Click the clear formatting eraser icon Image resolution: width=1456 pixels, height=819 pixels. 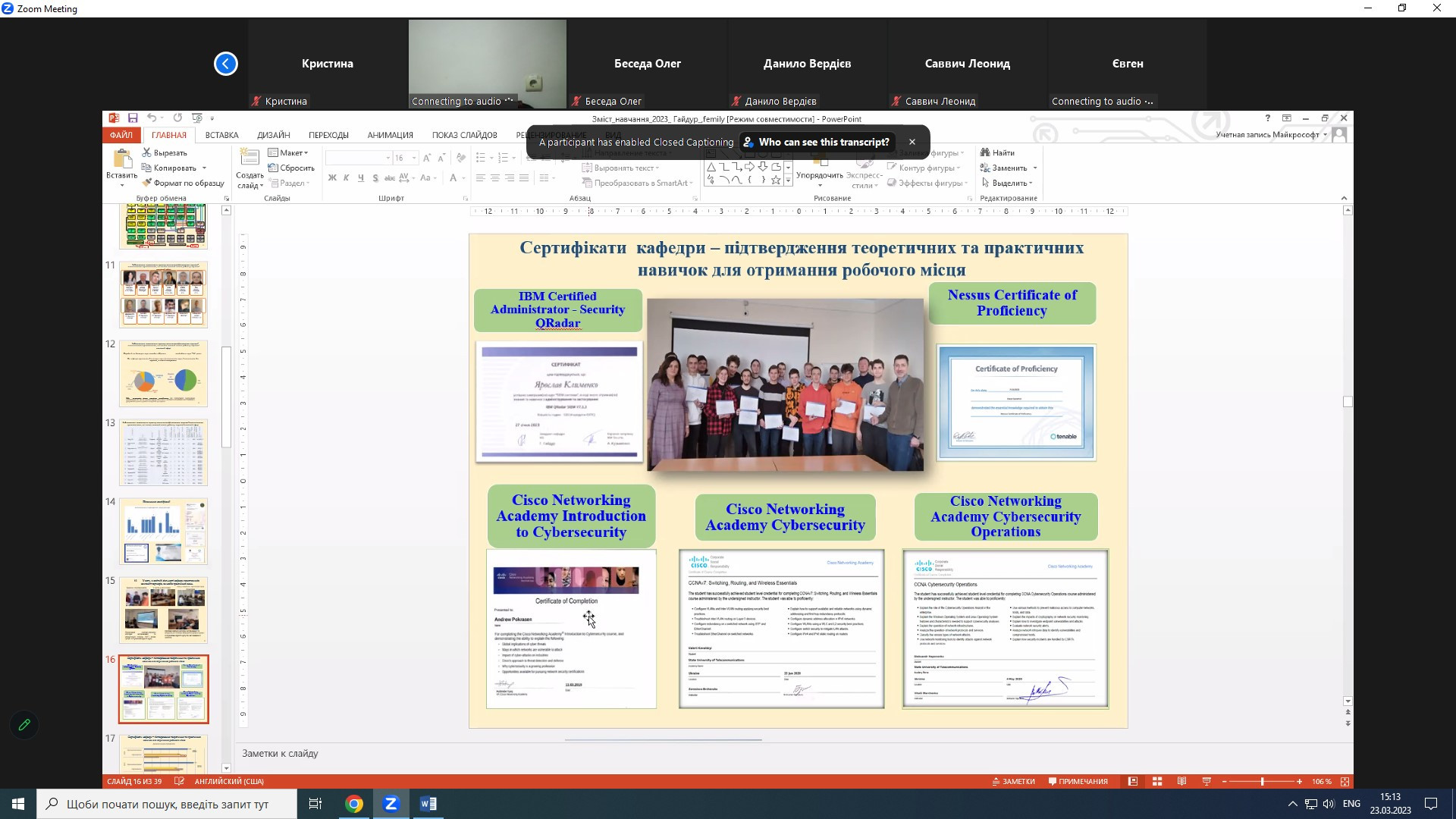tap(460, 158)
